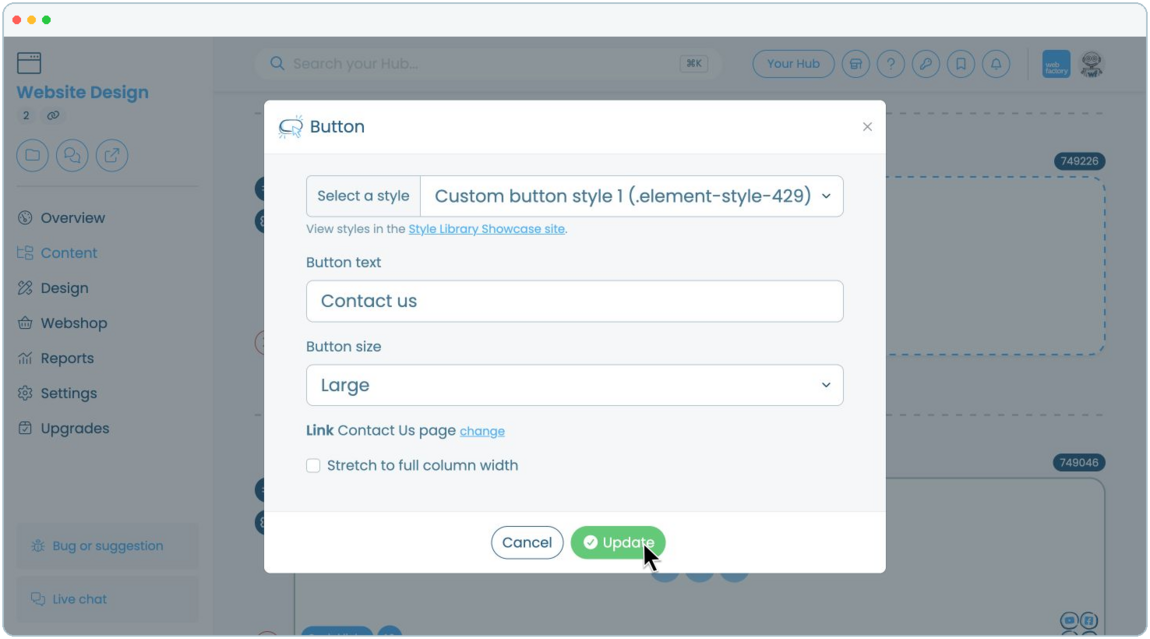This screenshot has height=639, width=1150.
Task: Click the bookmark icon in top bar
Action: (961, 64)
